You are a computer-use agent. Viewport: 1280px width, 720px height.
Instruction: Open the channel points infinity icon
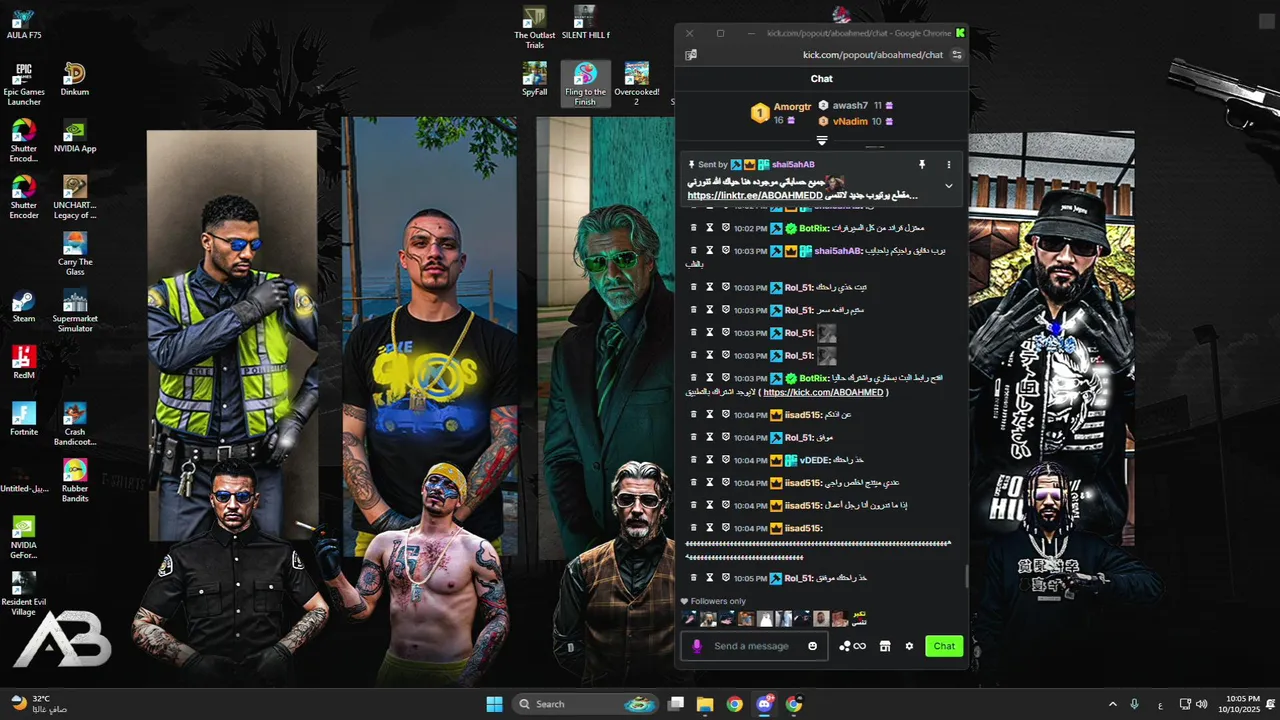click(x=853, y=646)
